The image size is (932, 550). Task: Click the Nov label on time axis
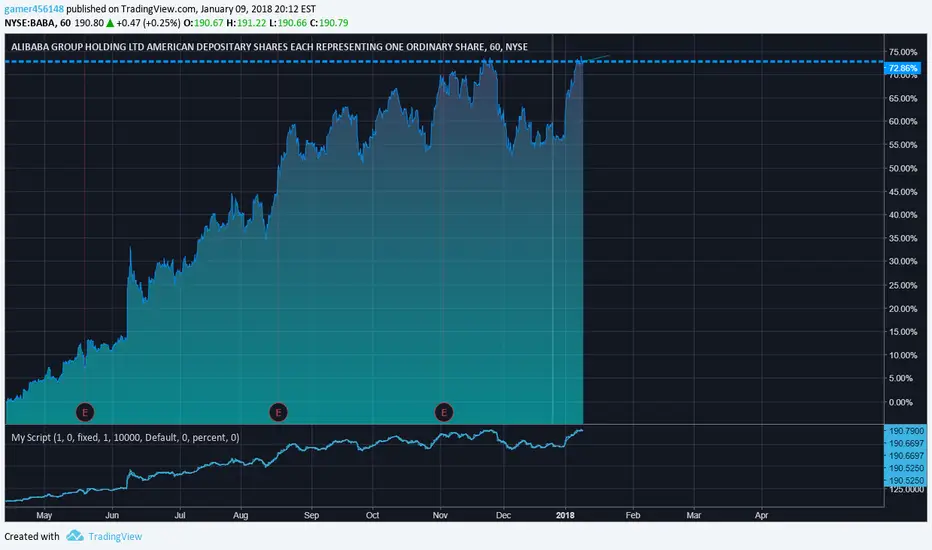(440, 515)
